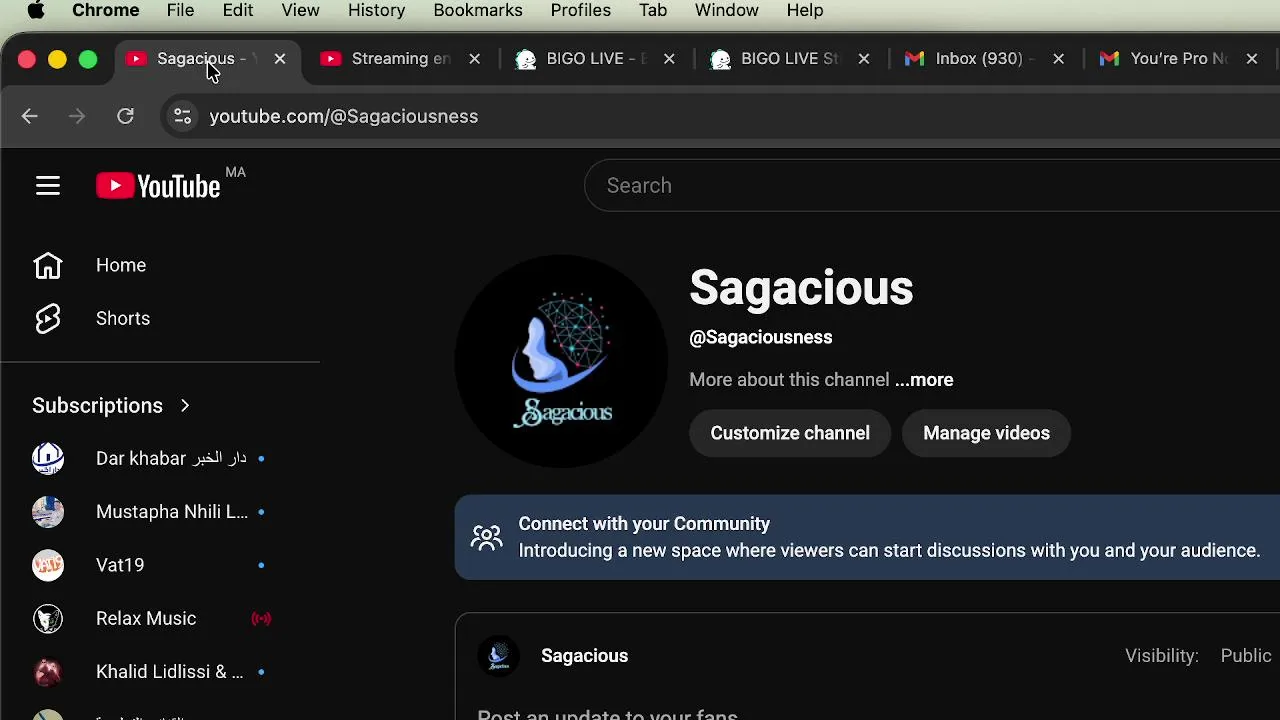Click the Sagacious name in post box

pos(585,656)
